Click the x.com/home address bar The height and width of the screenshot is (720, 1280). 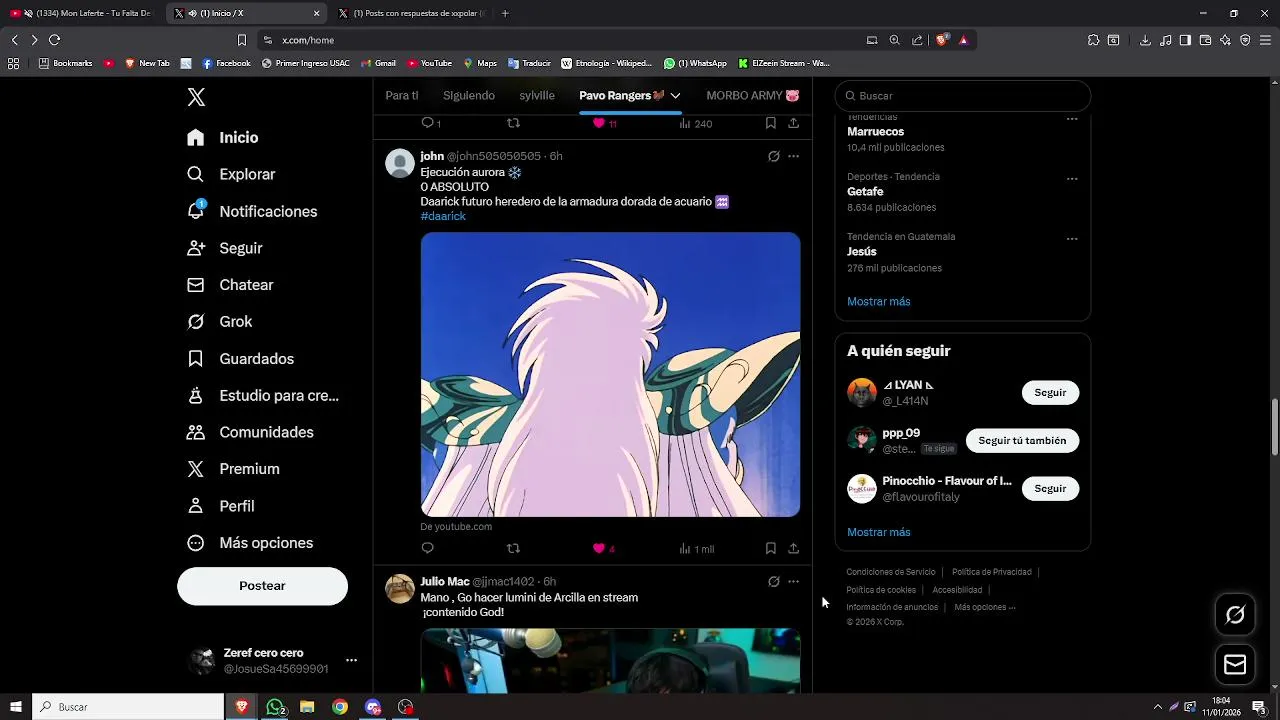click(x=308, y=40)
